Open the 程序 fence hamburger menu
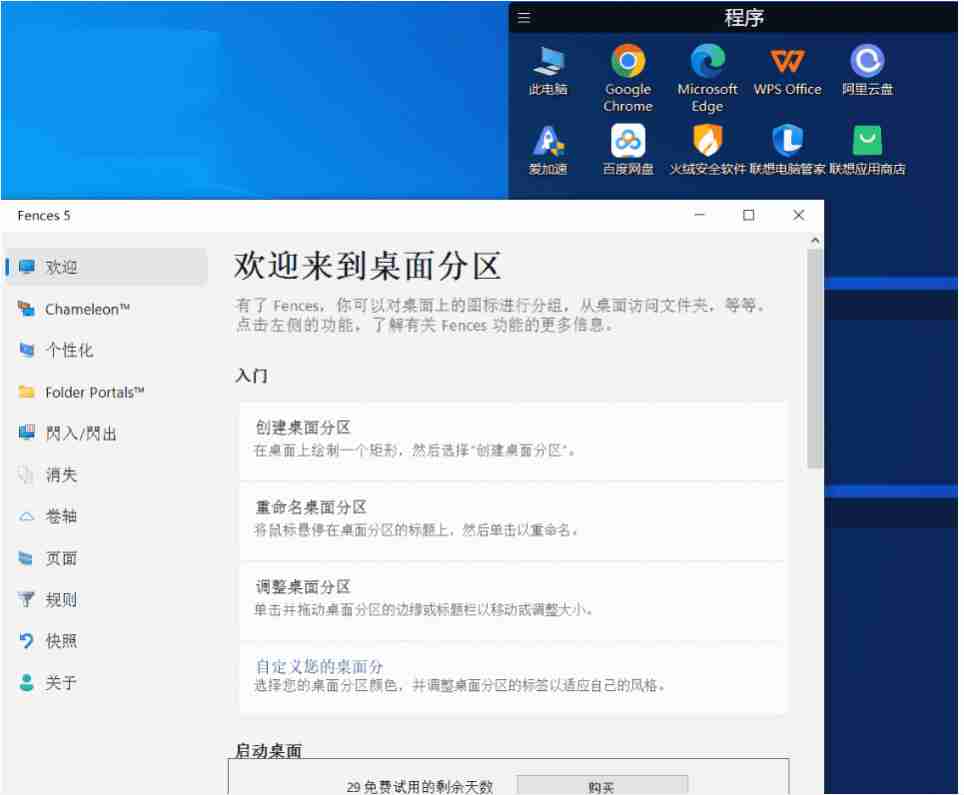The image size is (964, 795). 524,17
